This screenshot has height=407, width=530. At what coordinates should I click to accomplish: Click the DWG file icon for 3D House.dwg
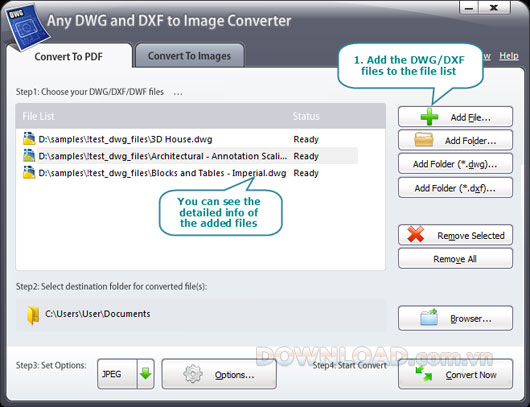29,139
